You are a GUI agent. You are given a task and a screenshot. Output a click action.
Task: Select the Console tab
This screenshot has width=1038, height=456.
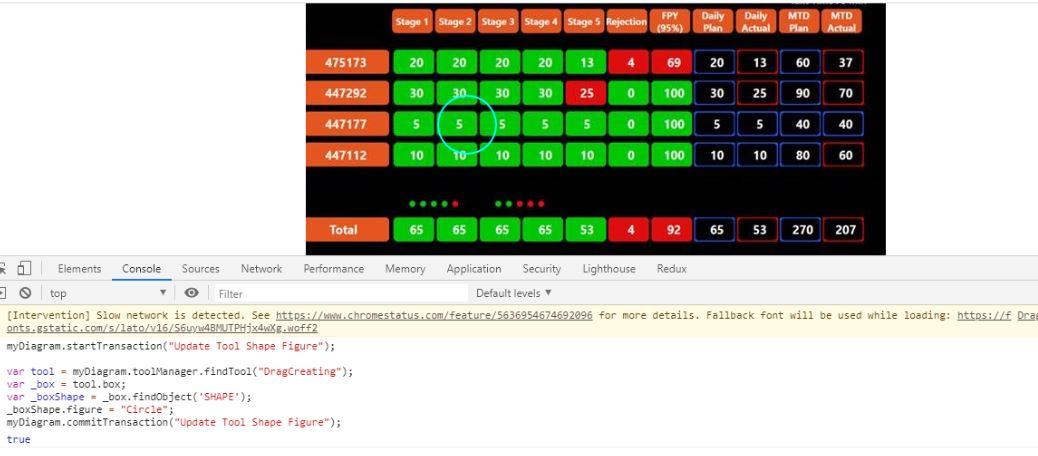tap(142, 269)
